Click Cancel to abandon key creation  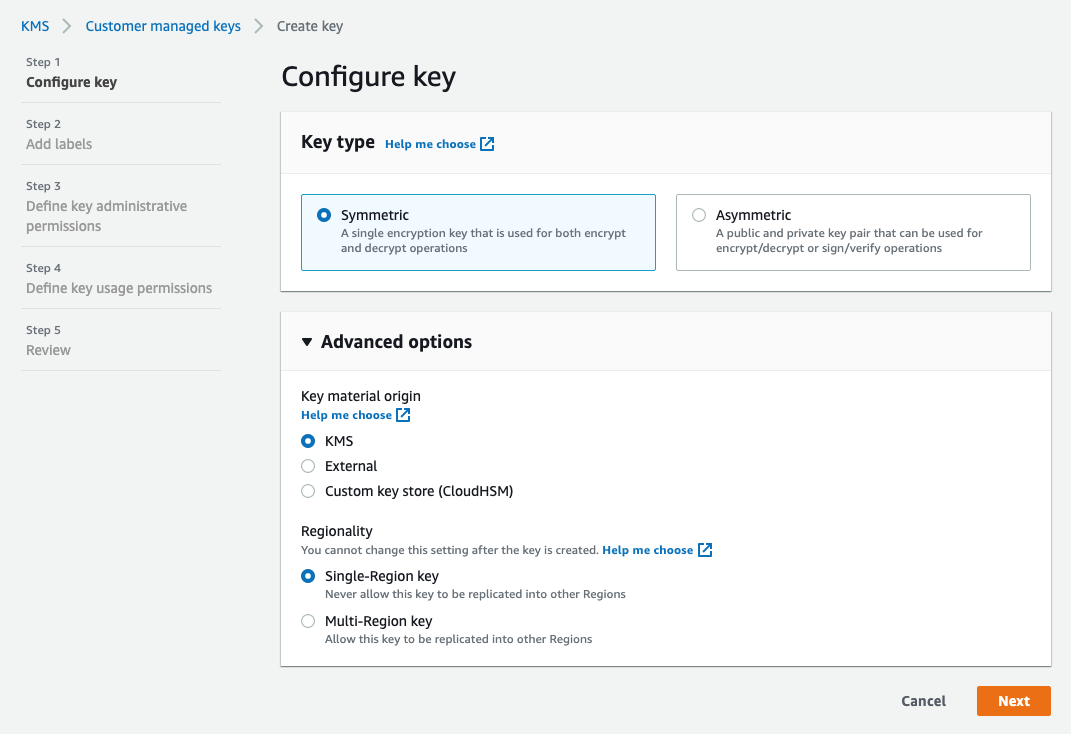click(x=922, y=701)
